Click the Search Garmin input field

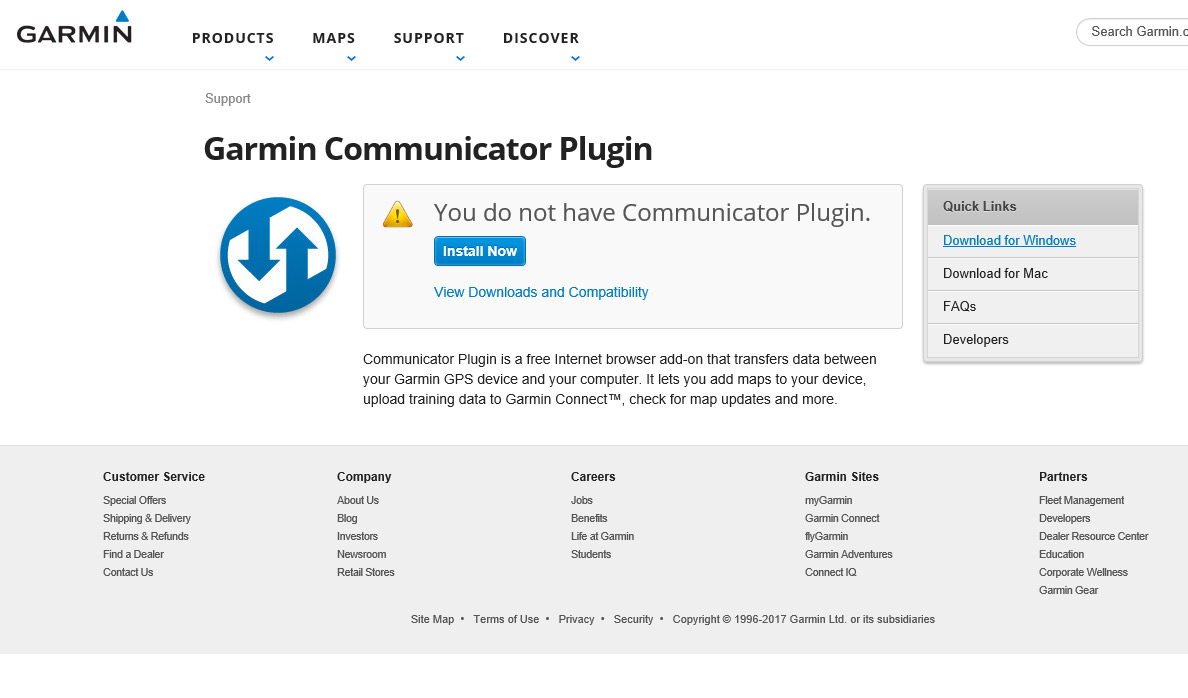tap(1133, 32)
